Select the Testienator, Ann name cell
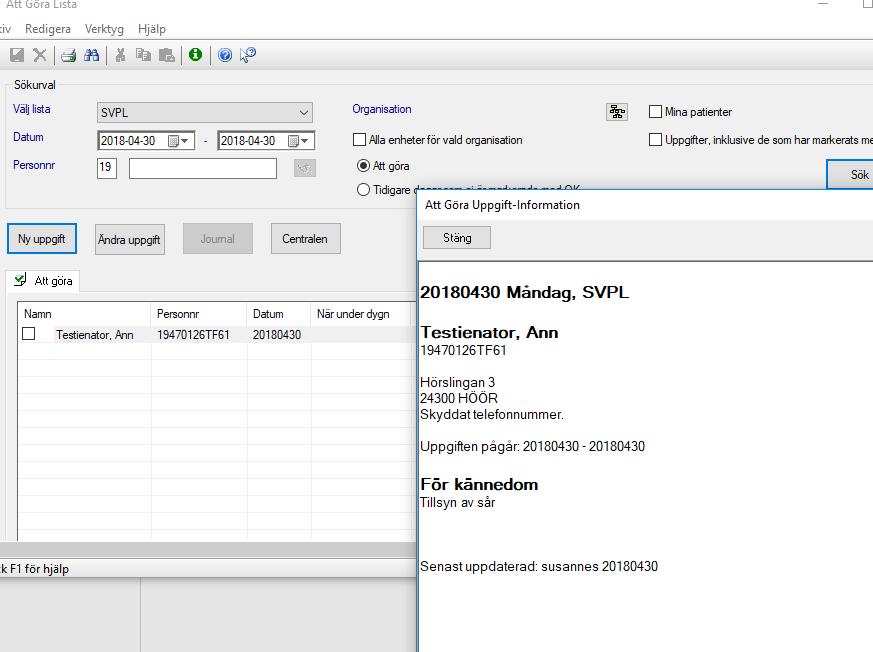873x652 pixels. 95,335
